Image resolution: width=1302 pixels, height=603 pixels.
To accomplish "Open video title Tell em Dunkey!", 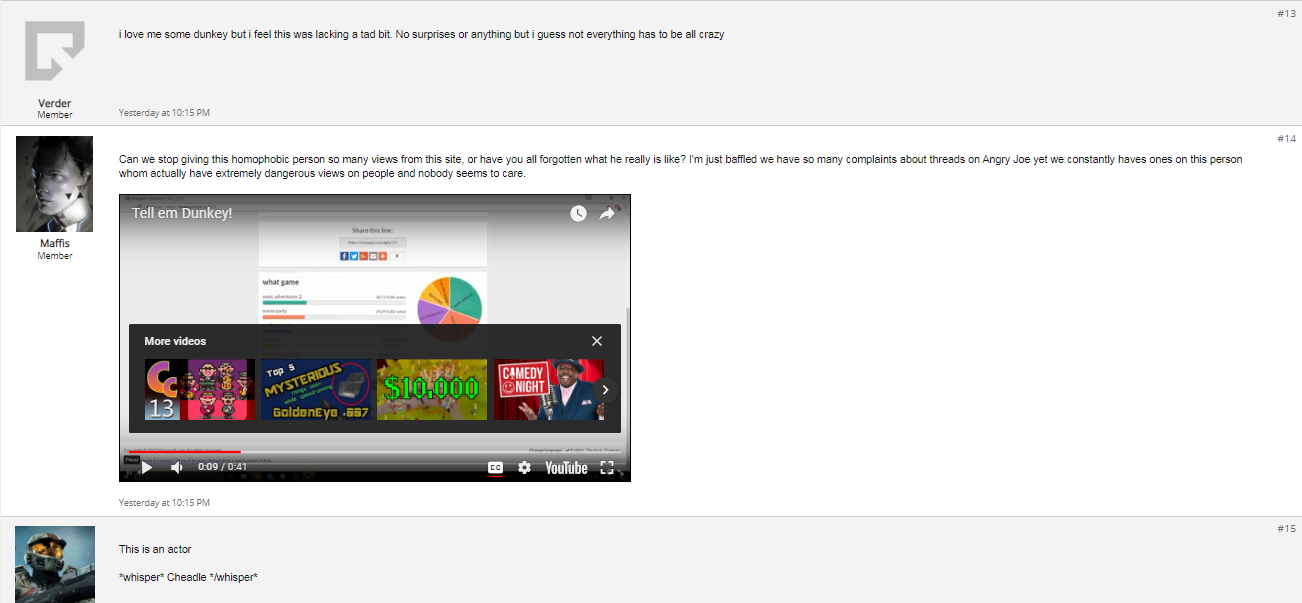I will click(182, 213).
